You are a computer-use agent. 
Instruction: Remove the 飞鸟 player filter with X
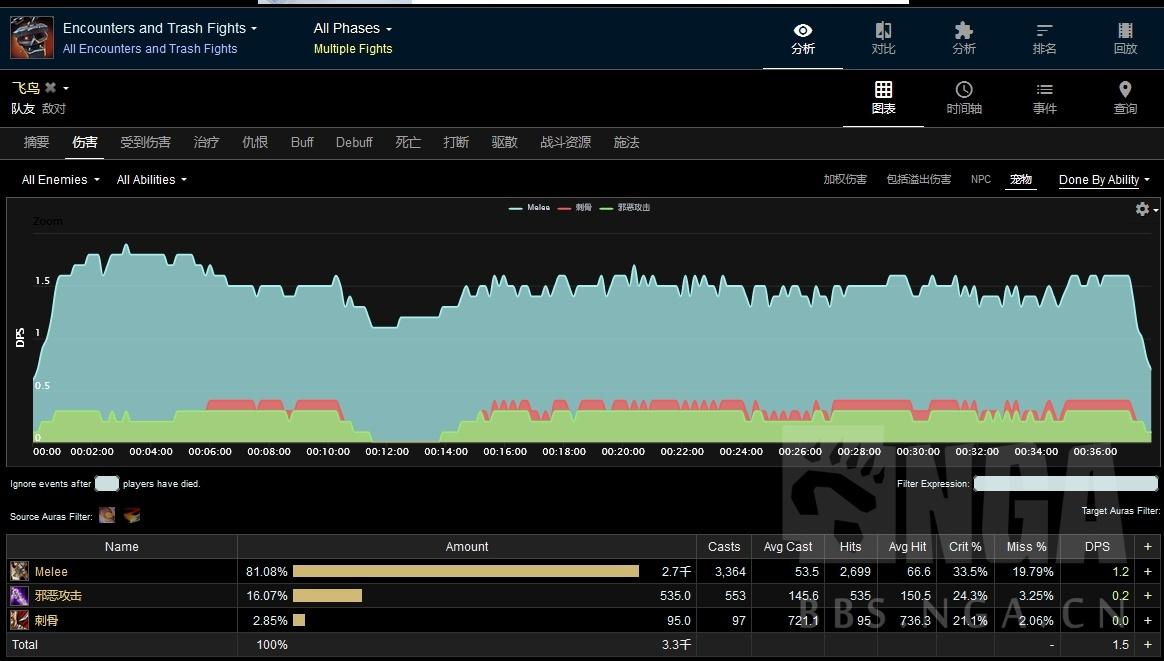coord(50,88)
